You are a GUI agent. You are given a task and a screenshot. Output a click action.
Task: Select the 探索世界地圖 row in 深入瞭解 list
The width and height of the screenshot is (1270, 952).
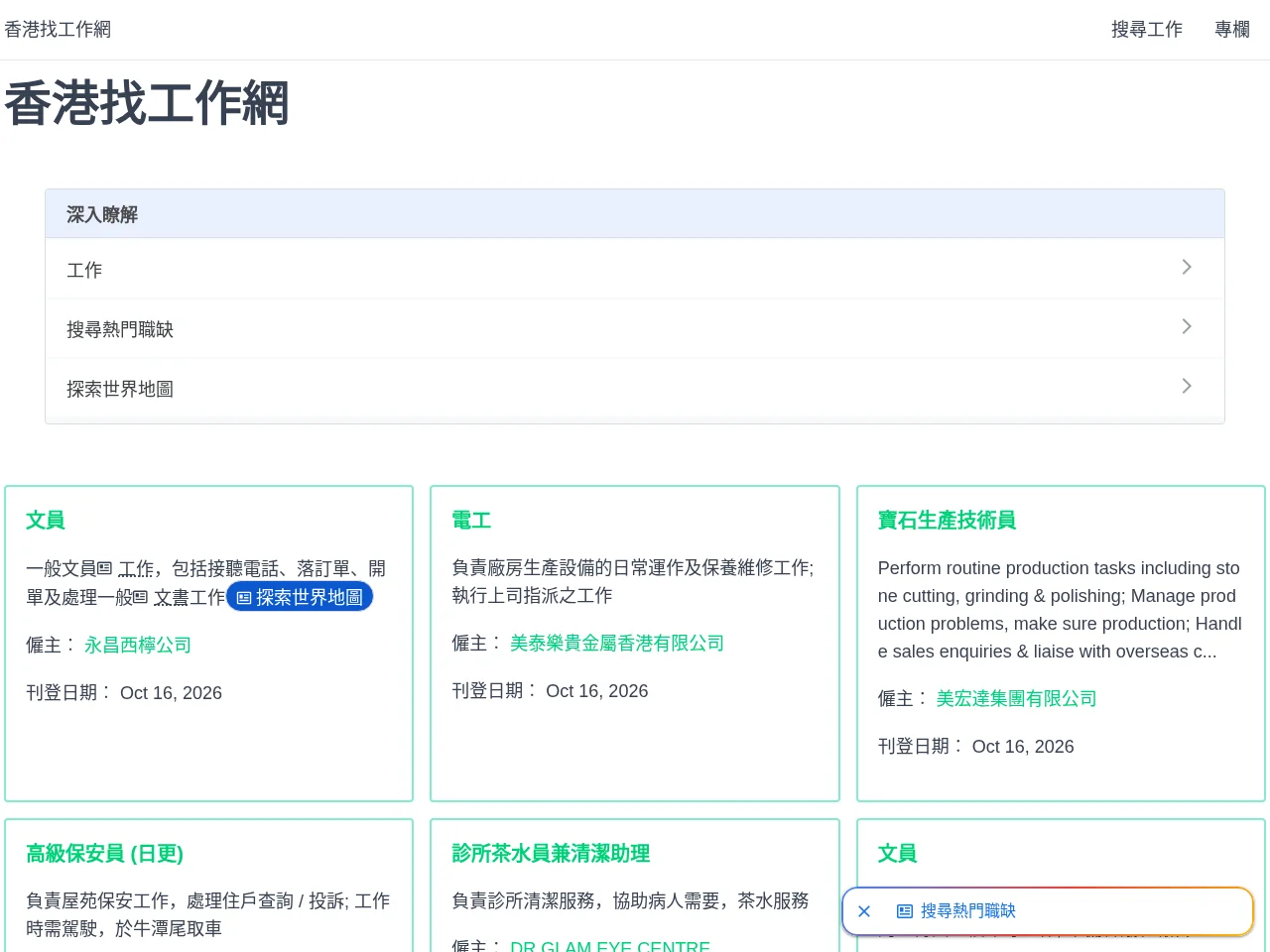point(635,388)
